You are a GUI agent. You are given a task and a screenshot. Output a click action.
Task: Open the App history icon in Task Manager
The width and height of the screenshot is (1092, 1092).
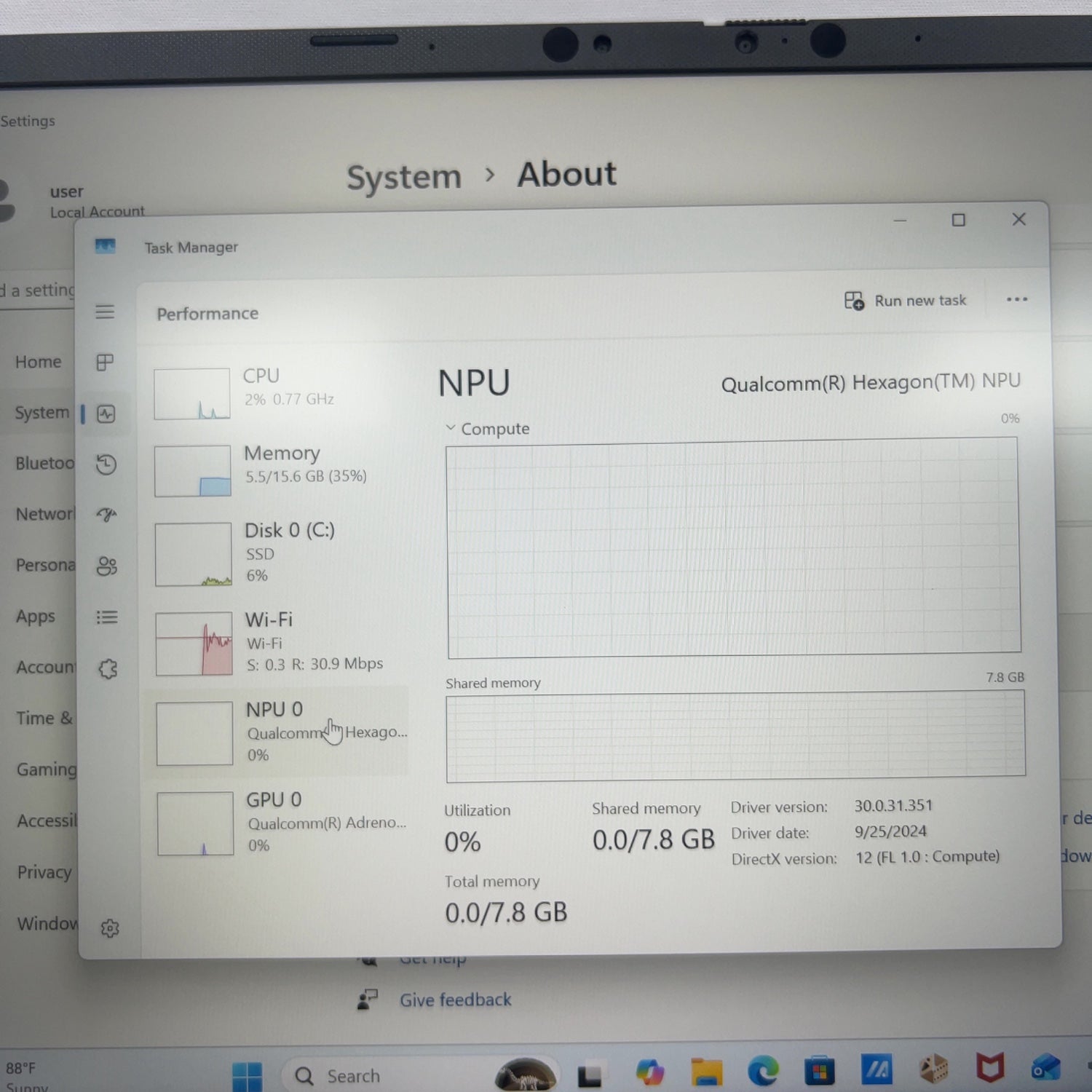pos(106,464)
